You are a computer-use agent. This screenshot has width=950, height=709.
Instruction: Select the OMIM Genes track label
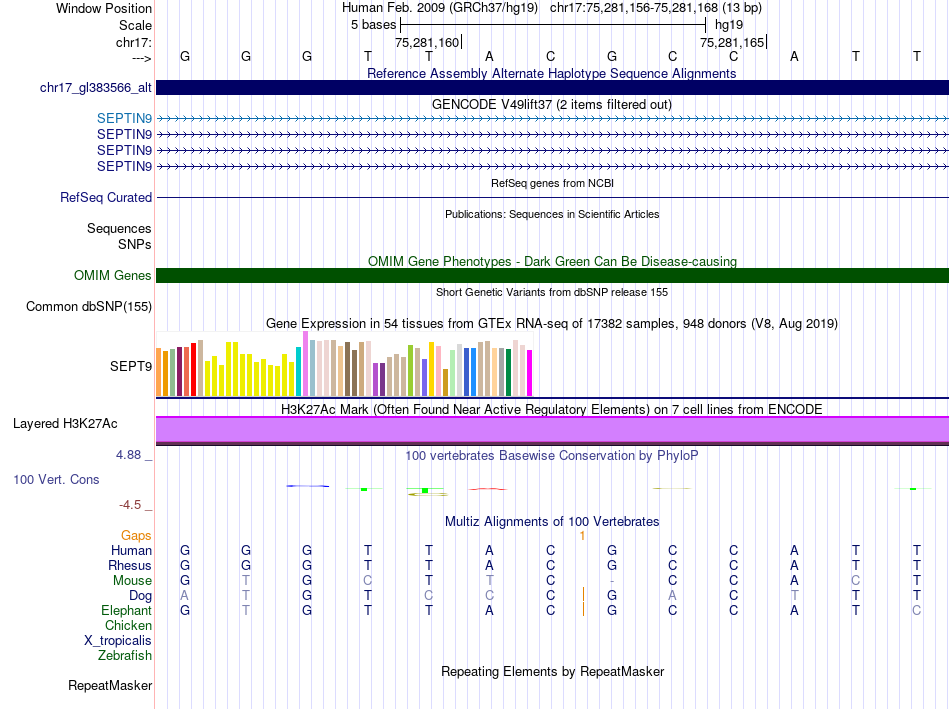113,276
